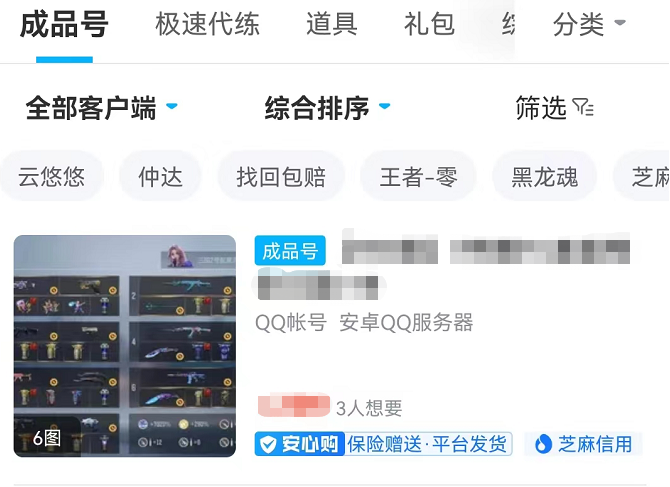Switch to the 道具 tab

point(332,24)
